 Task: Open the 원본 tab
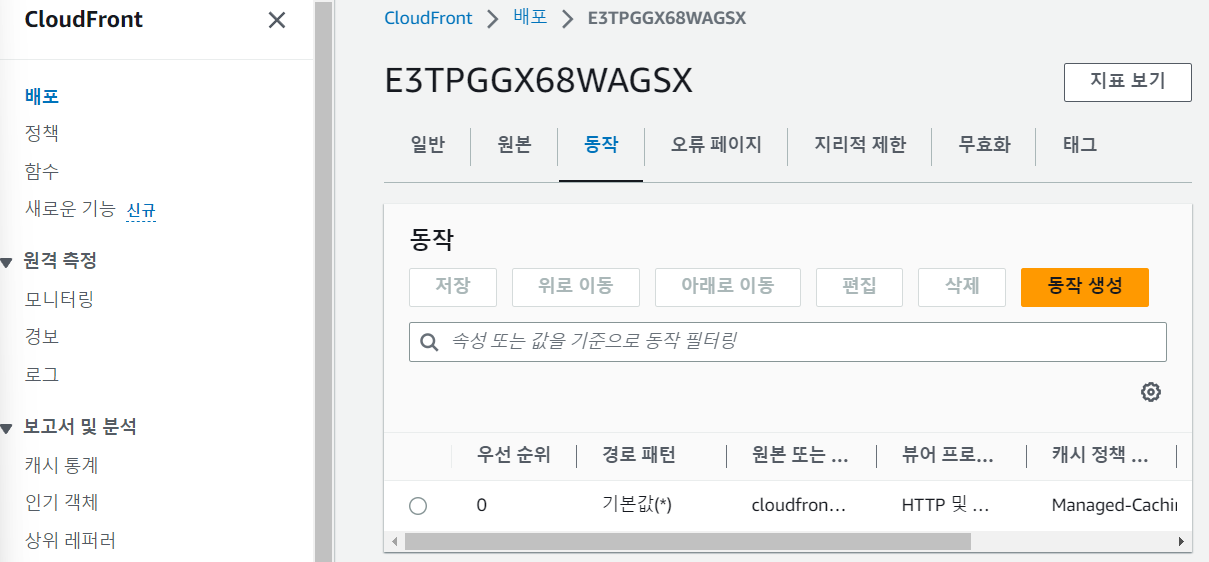click(x=514, y=145)
